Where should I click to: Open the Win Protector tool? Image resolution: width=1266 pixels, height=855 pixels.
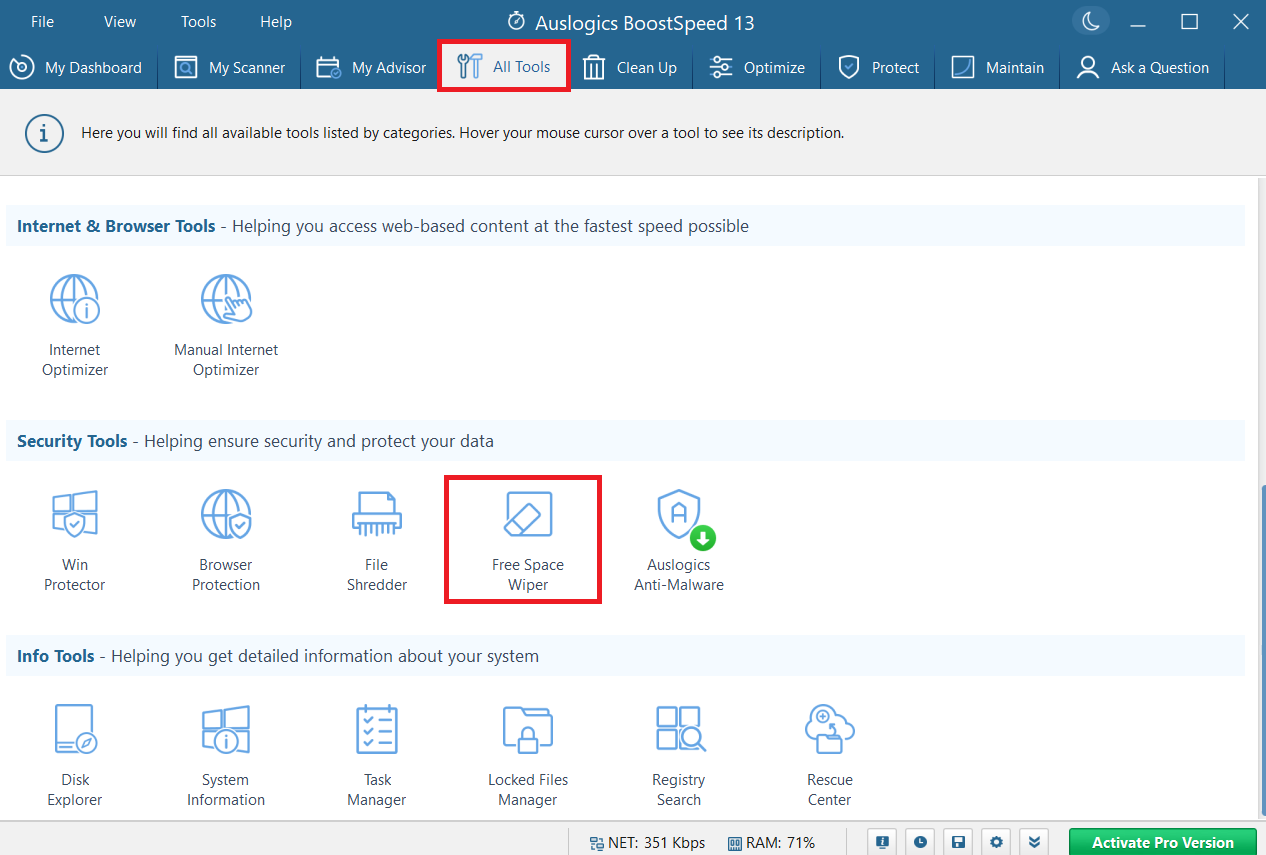[x=75, y=541]
